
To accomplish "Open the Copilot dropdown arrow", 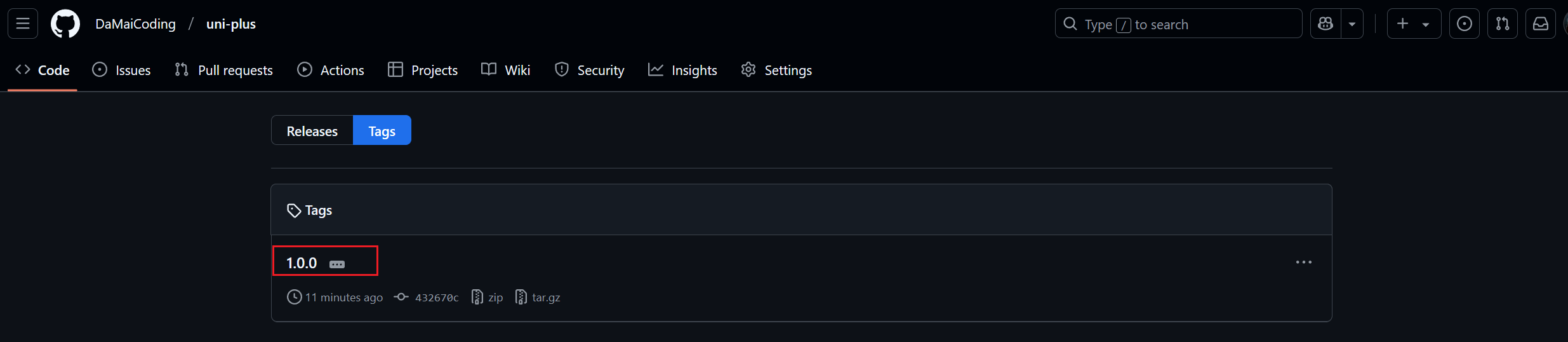I will pos(1352,24).
